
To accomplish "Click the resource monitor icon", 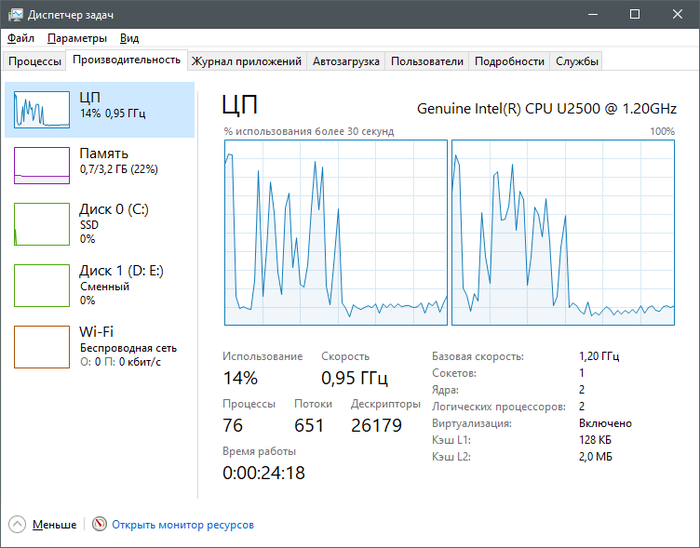I will [99, 524].
